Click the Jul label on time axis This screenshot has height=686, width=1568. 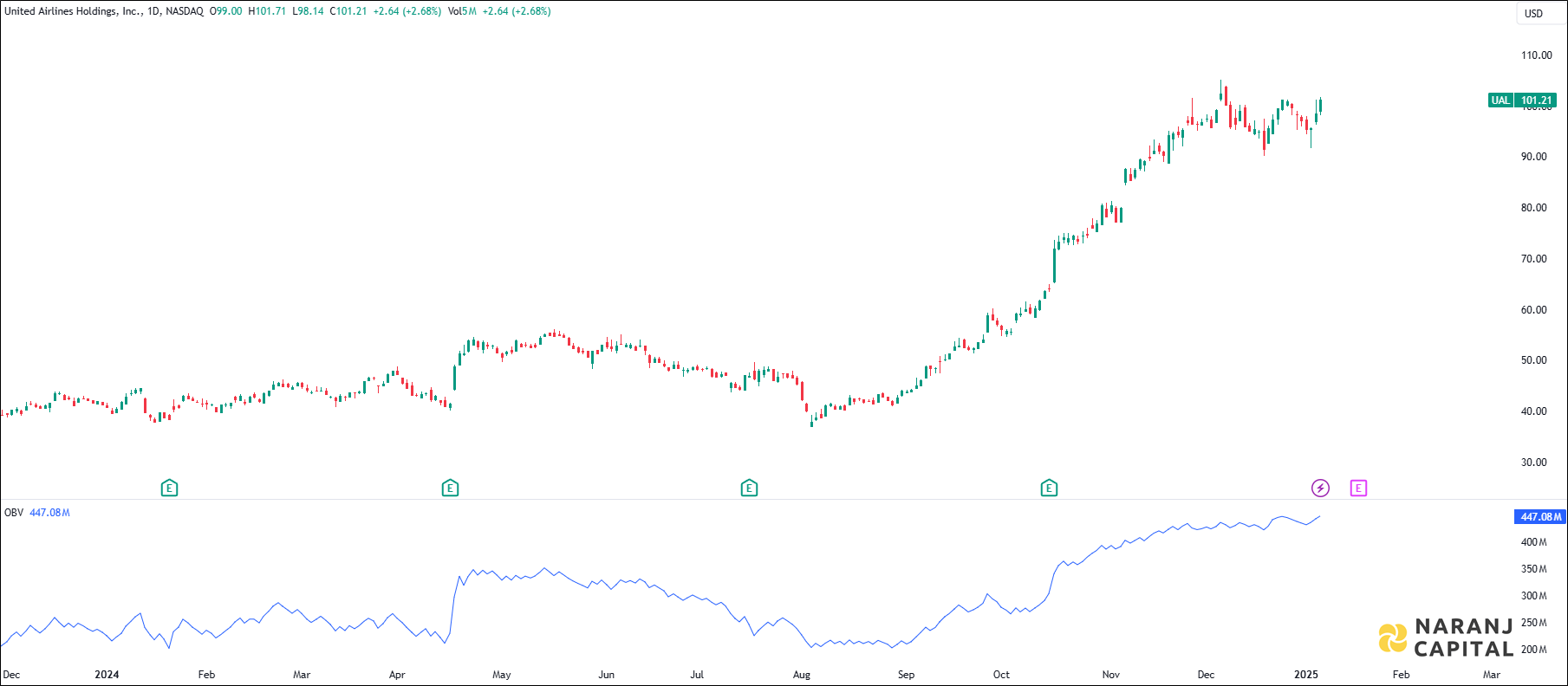(x=697, y=675)
